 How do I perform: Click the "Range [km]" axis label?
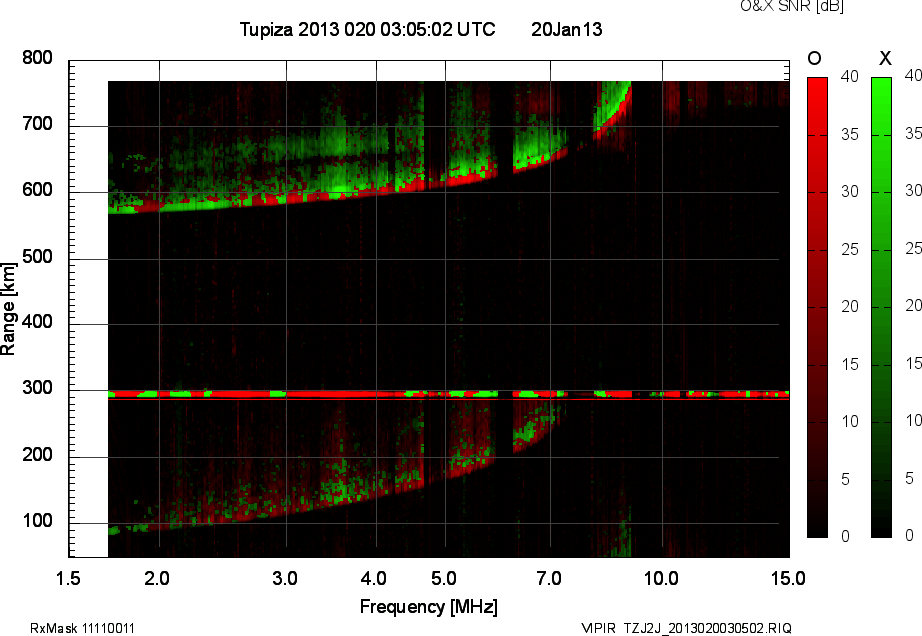click(x=8, y=309)
